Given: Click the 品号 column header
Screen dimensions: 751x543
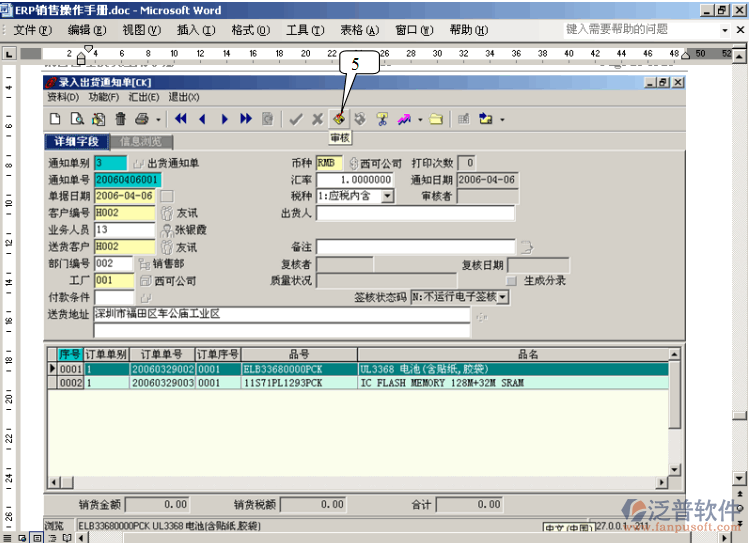Looking at the screenshot, I should 297,354.
